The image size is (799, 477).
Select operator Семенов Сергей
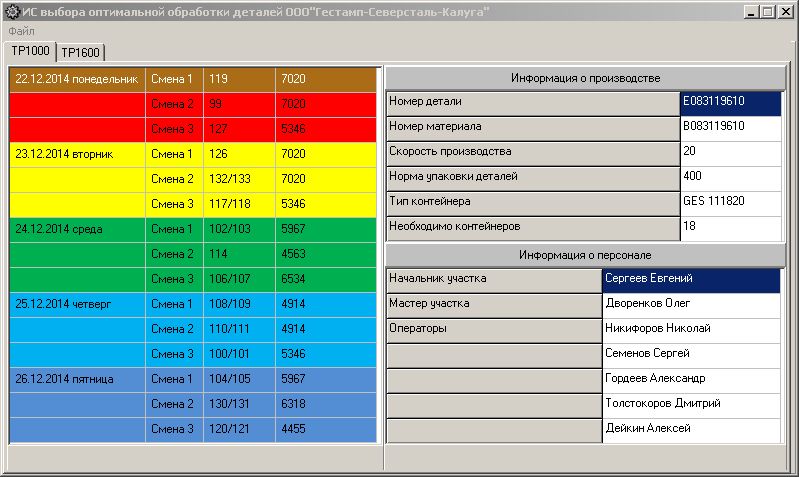(x=691, y=356)
